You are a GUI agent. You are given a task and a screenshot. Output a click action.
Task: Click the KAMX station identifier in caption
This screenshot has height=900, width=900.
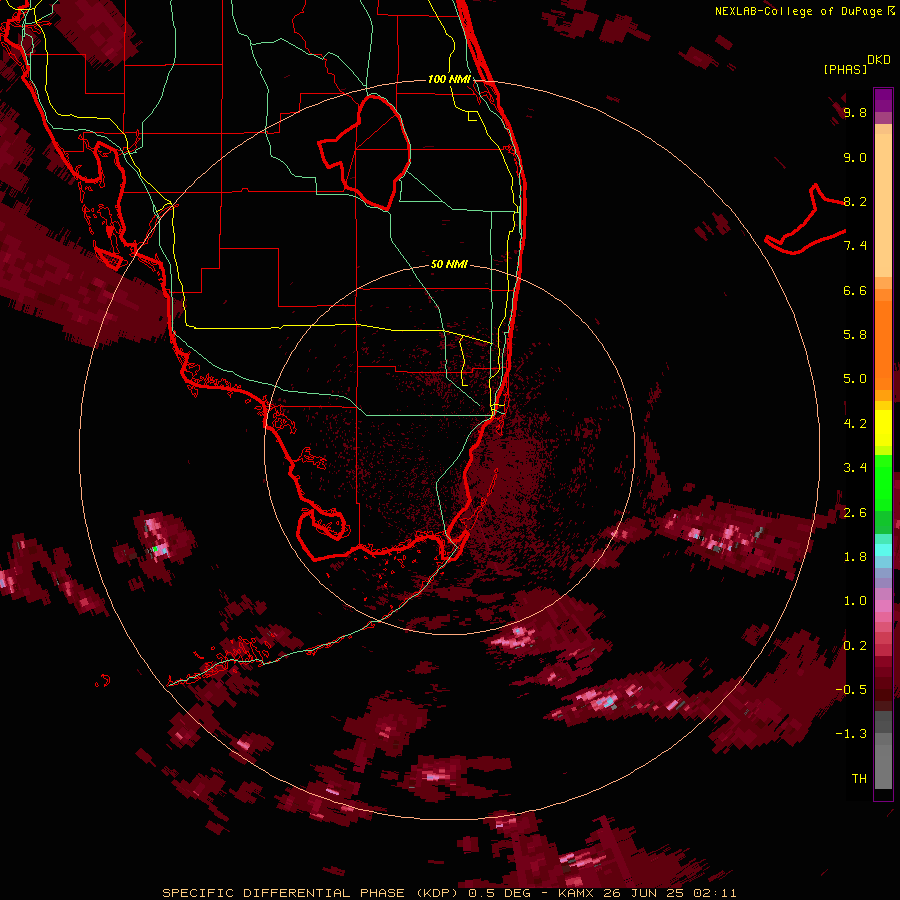[x=576, y=893]
